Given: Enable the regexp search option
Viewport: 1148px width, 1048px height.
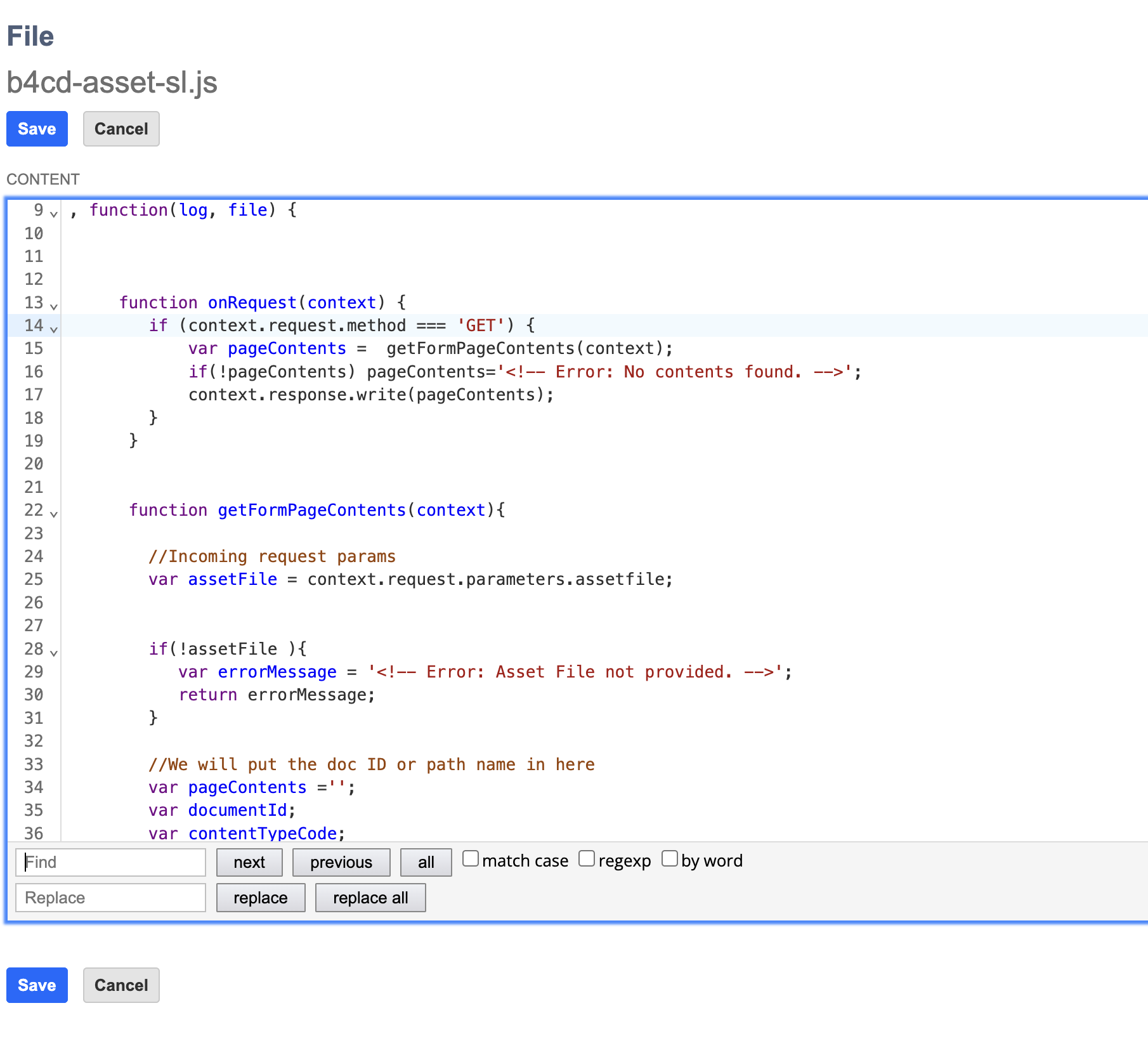Looking at the screenshot, I should pos(587,859).
